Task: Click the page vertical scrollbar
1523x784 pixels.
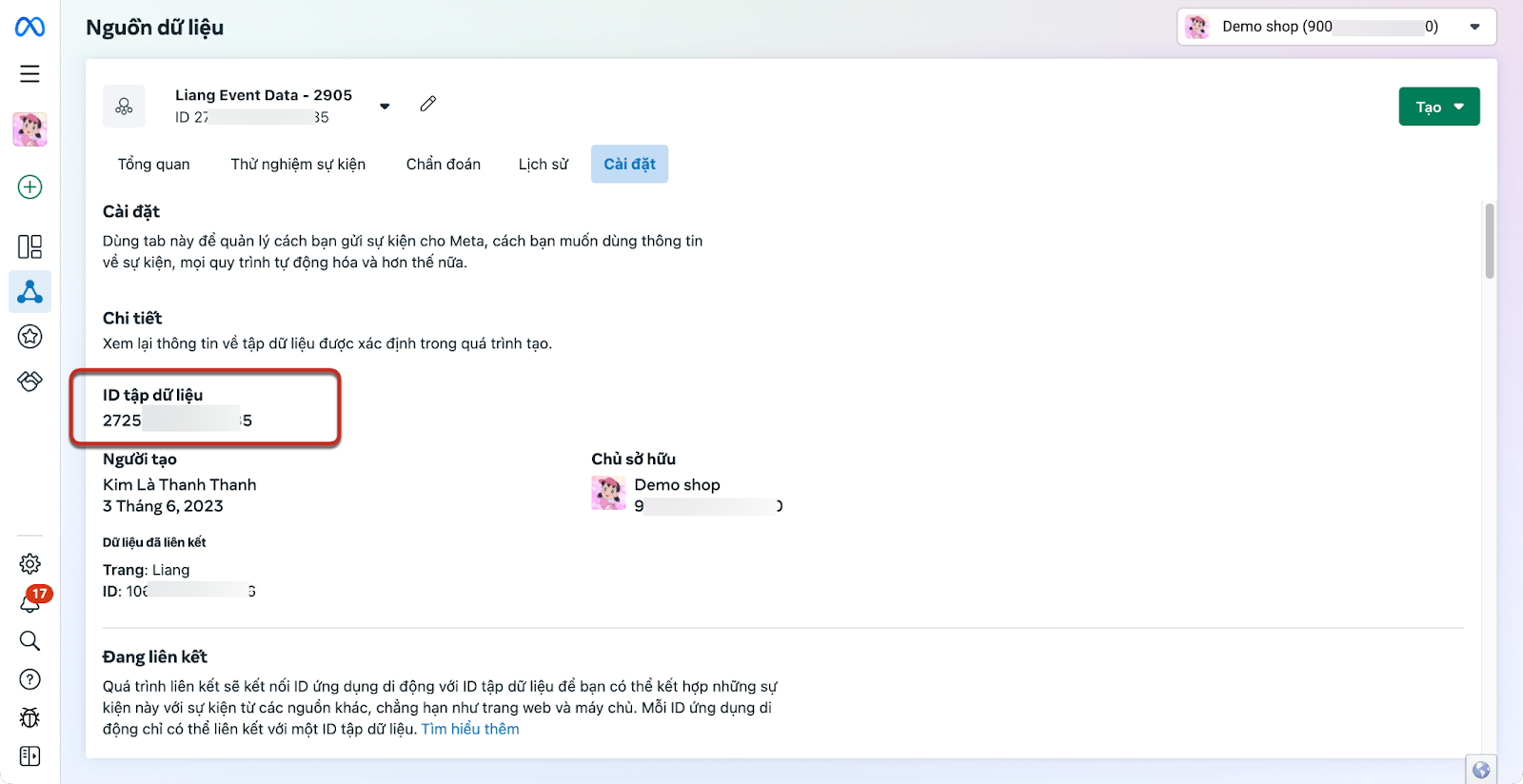Action: 1490,241
